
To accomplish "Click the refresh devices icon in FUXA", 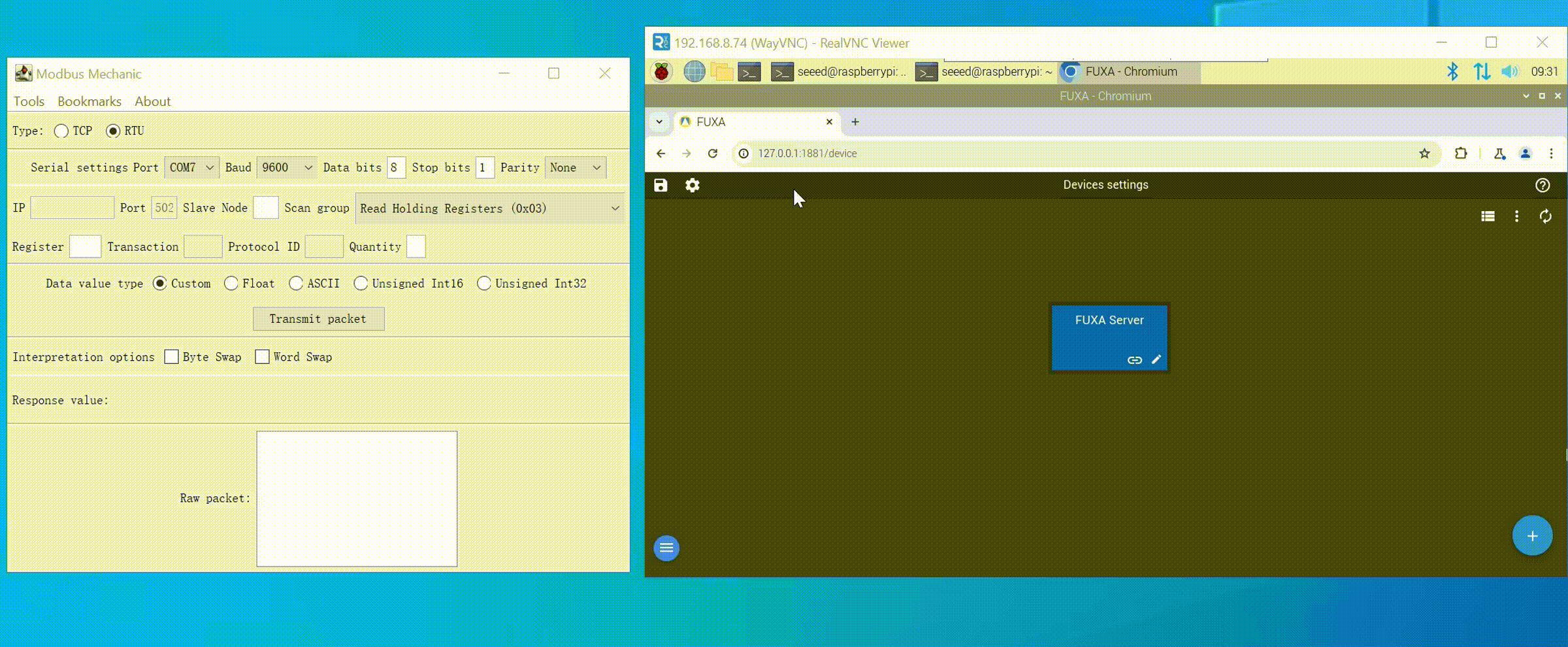I will click(1545, 216).
